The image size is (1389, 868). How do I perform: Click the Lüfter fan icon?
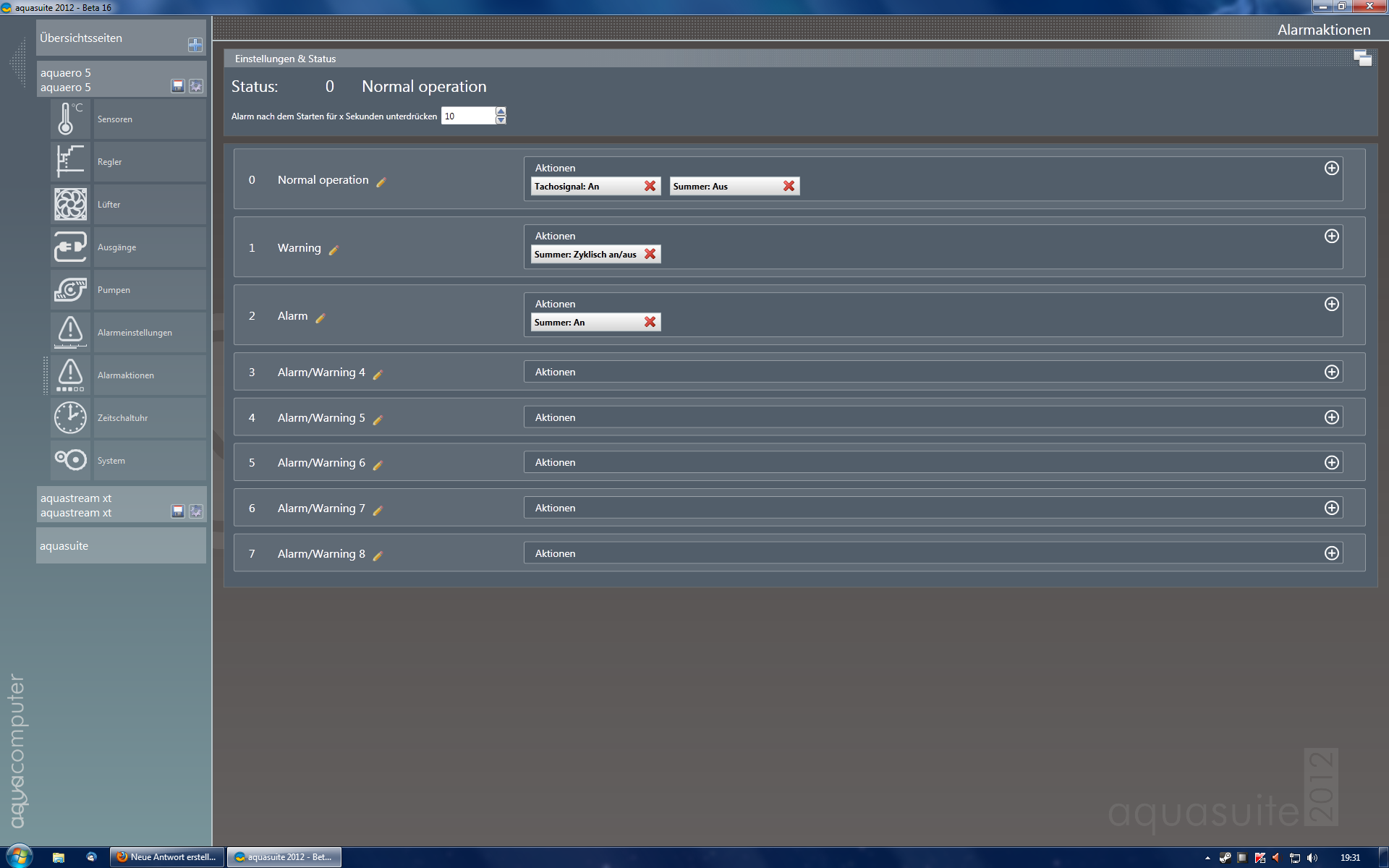point(70,204)
